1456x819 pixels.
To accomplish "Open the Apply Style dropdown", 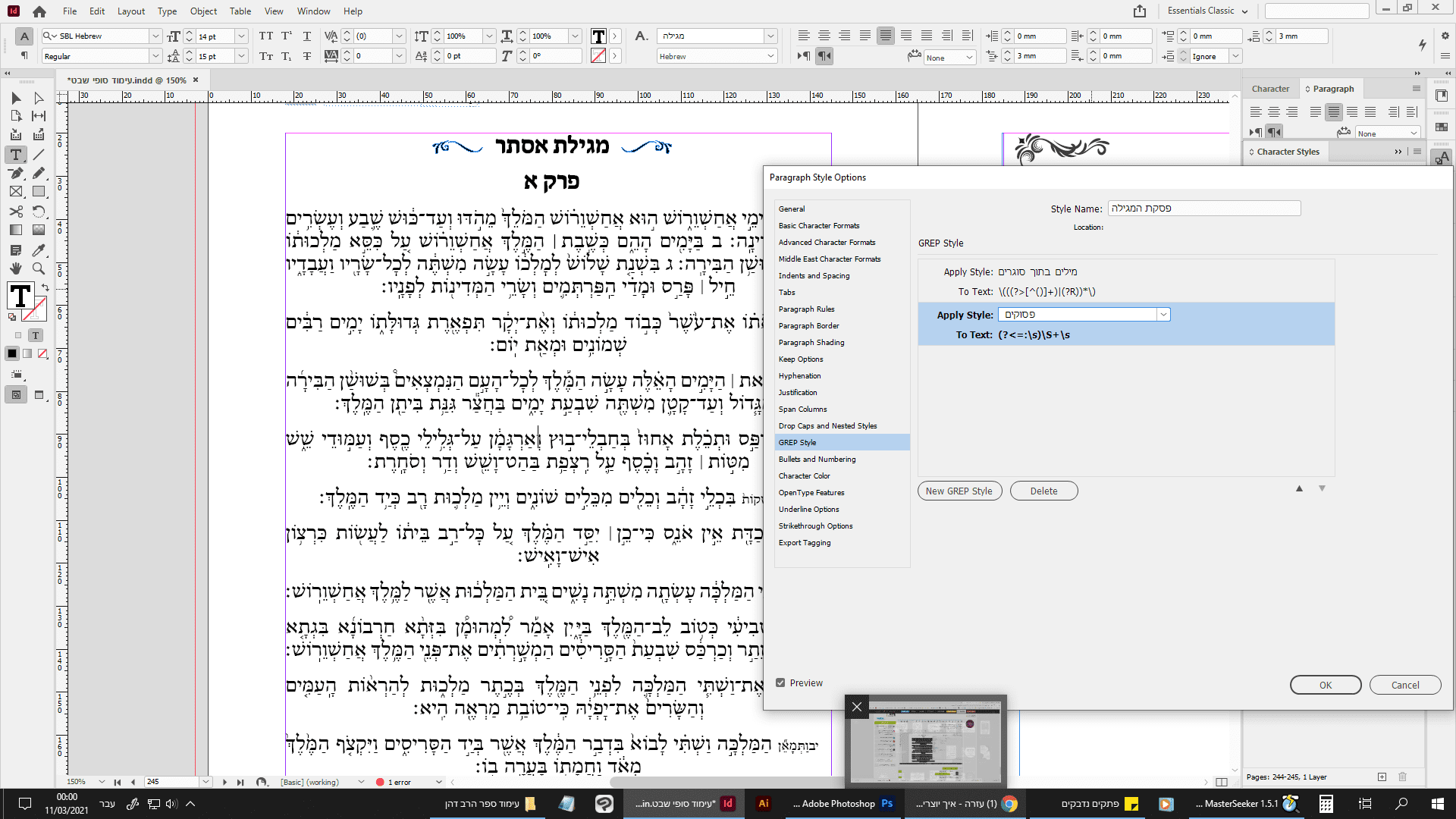I will pyautogui.click(x=1163, y=315).
